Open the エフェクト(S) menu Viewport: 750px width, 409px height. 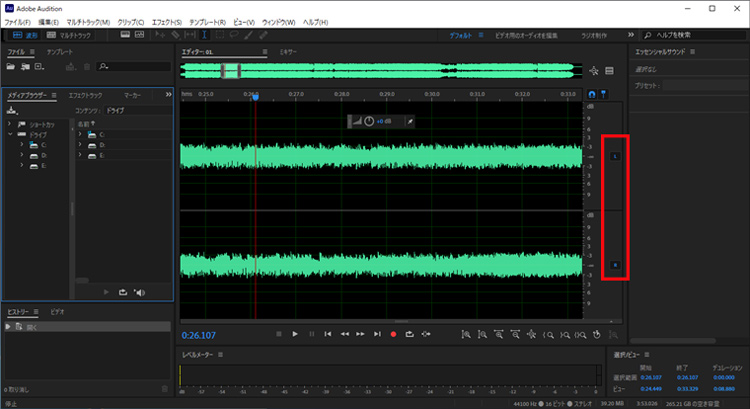point(165,21)
